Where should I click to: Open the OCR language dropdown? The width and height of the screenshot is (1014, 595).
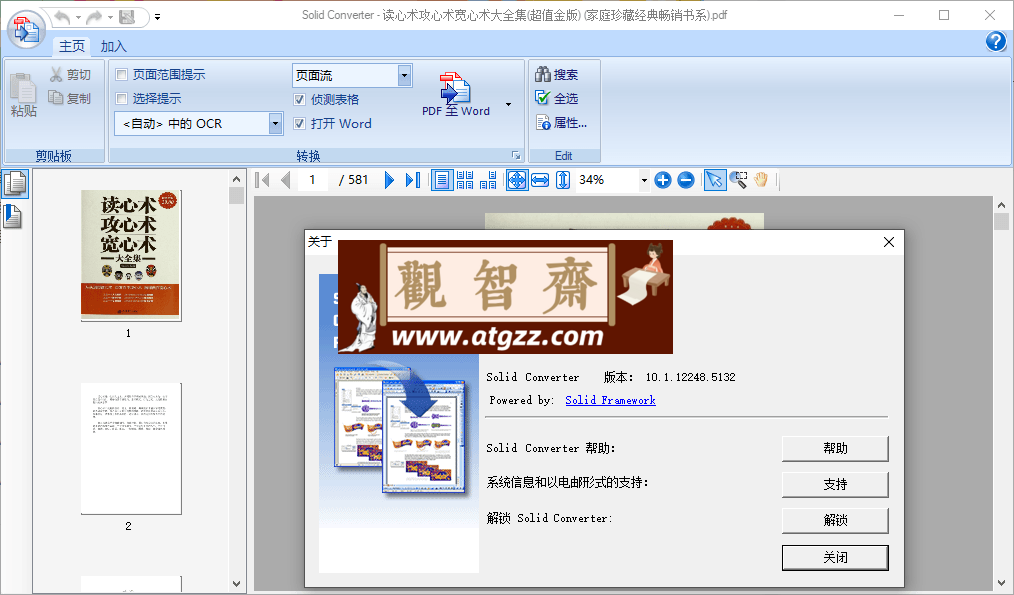click(275, 123)
